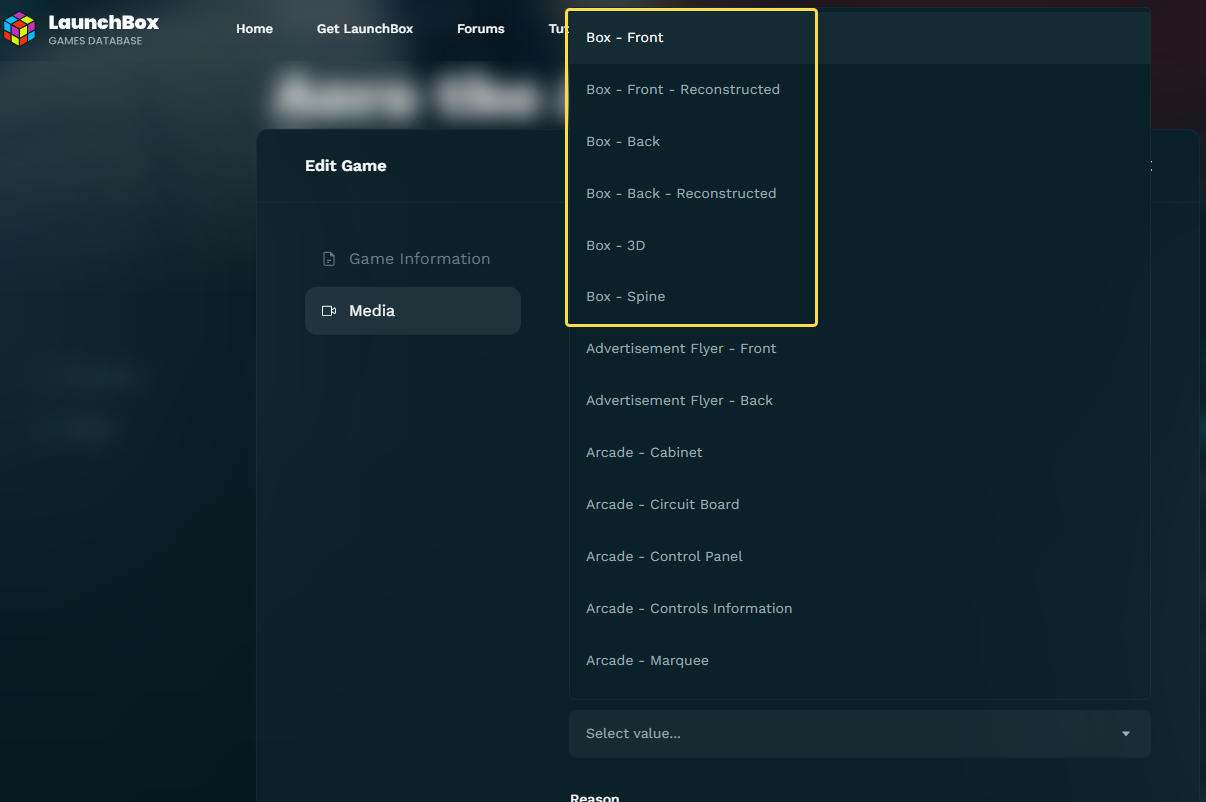Switch to the Game Information tab
This screenshot has height=802, width=1206.
(x=419, y=259)
